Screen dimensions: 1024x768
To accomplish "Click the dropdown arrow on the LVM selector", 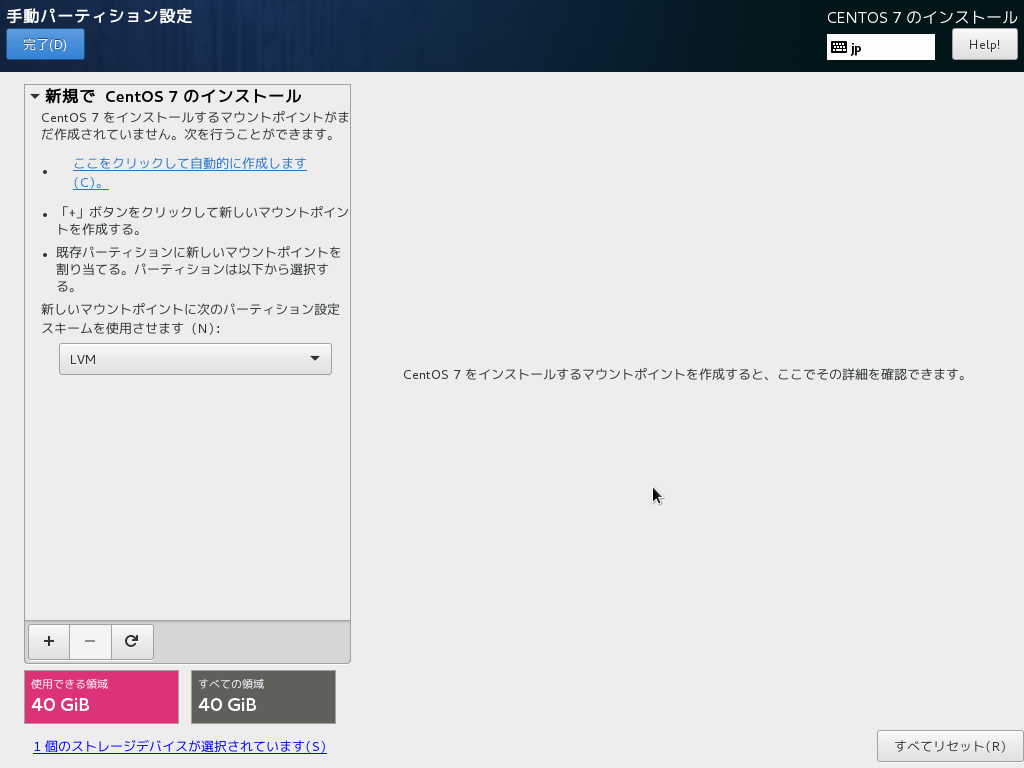I will tap(317, 359).
